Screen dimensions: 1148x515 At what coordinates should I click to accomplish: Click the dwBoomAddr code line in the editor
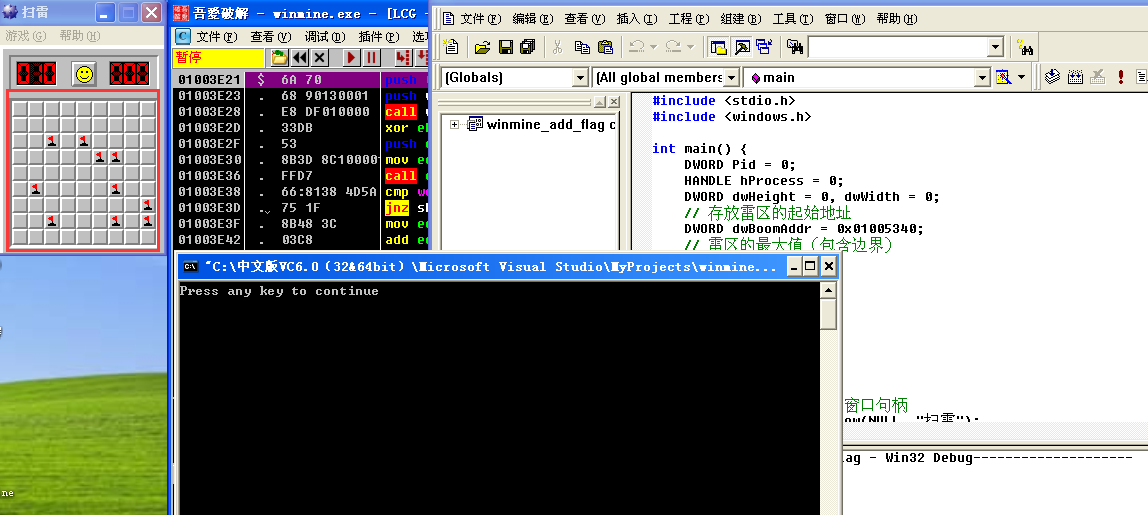[x=804, y=229]
